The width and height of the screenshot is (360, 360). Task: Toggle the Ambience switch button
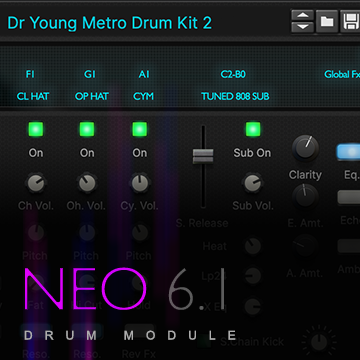pos(349,246)
